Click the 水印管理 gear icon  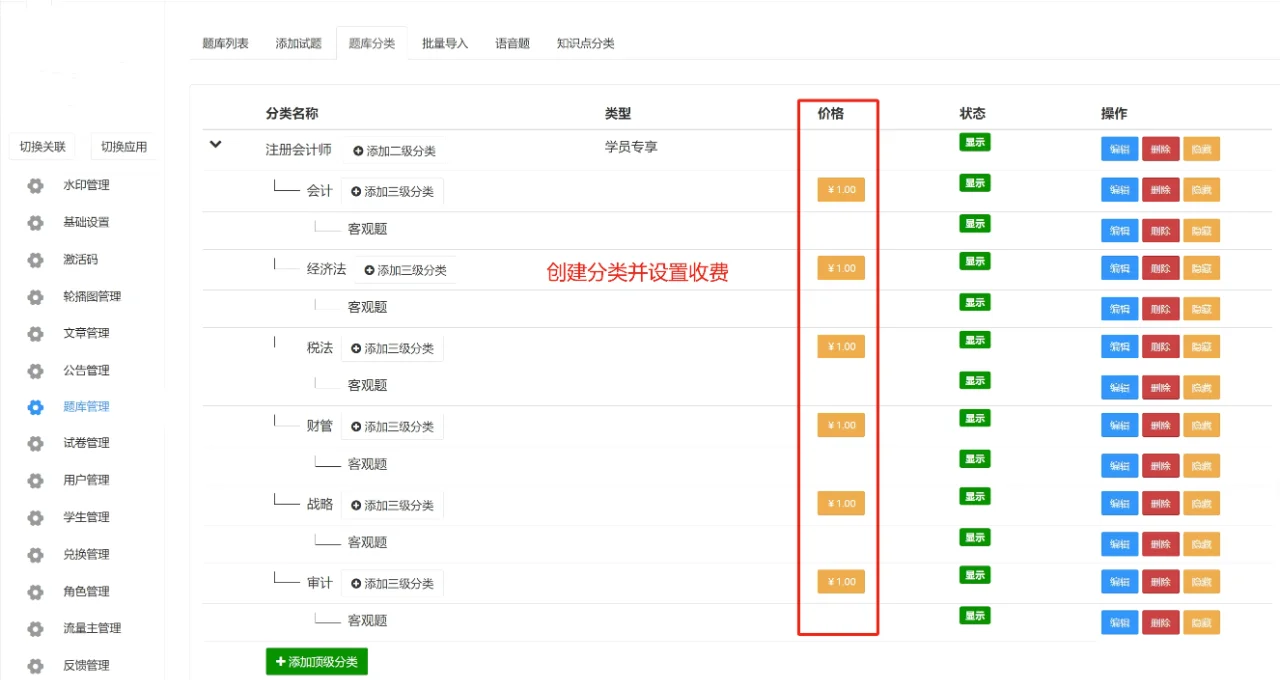point(33,185)
